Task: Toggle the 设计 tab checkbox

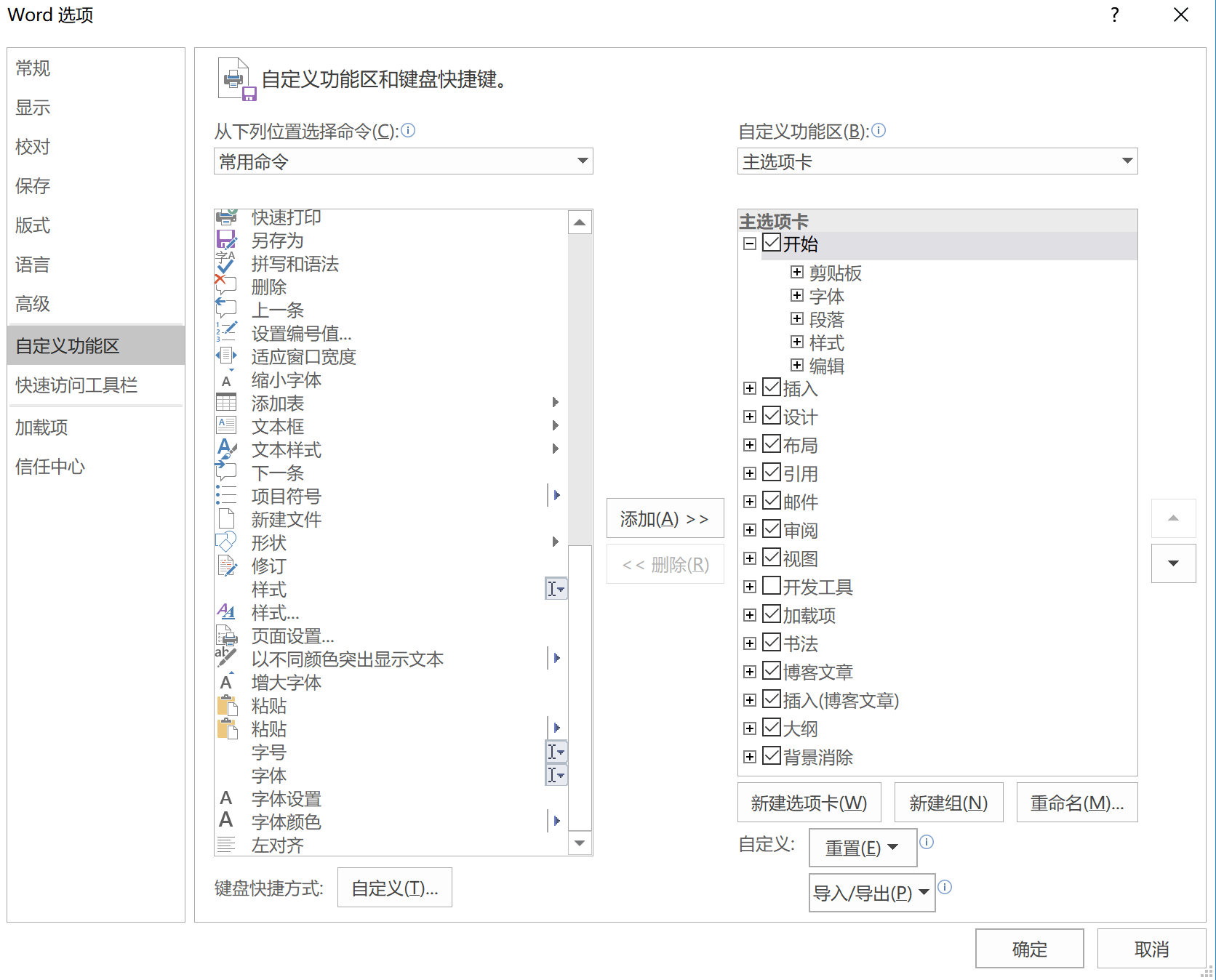Action: pos(772,416)
